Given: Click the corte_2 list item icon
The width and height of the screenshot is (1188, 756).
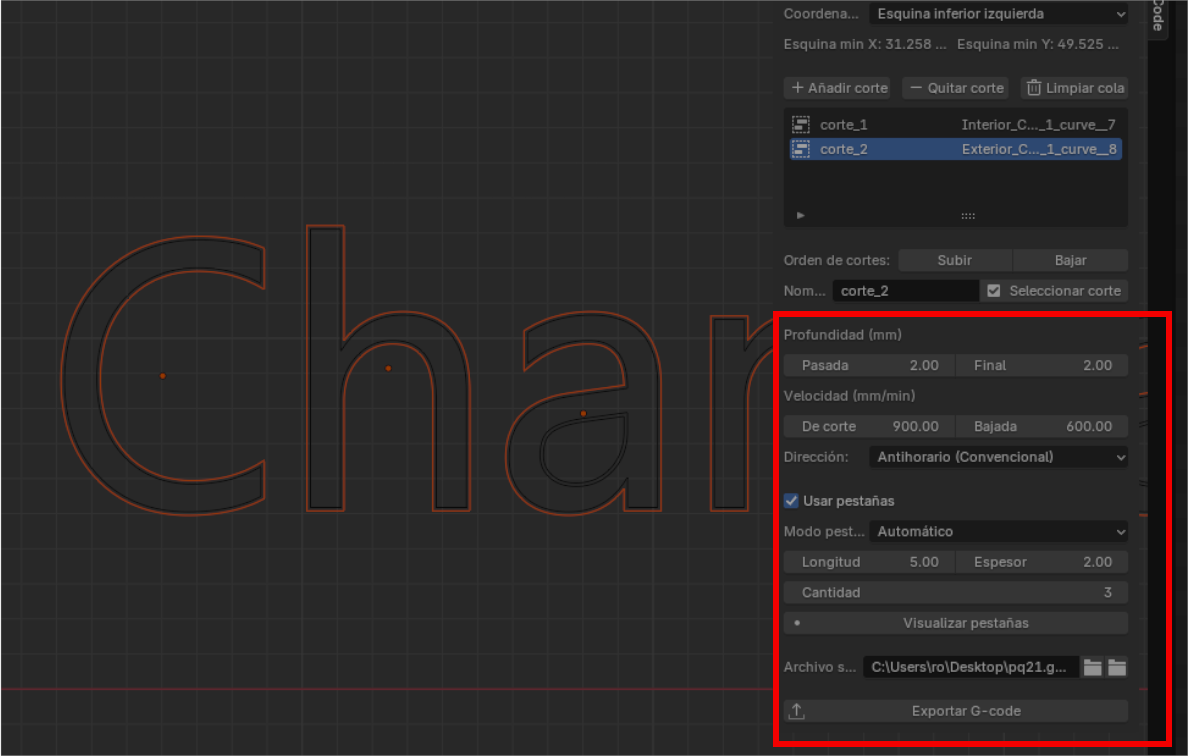Looking at the screenshot, I should [800, 149].
